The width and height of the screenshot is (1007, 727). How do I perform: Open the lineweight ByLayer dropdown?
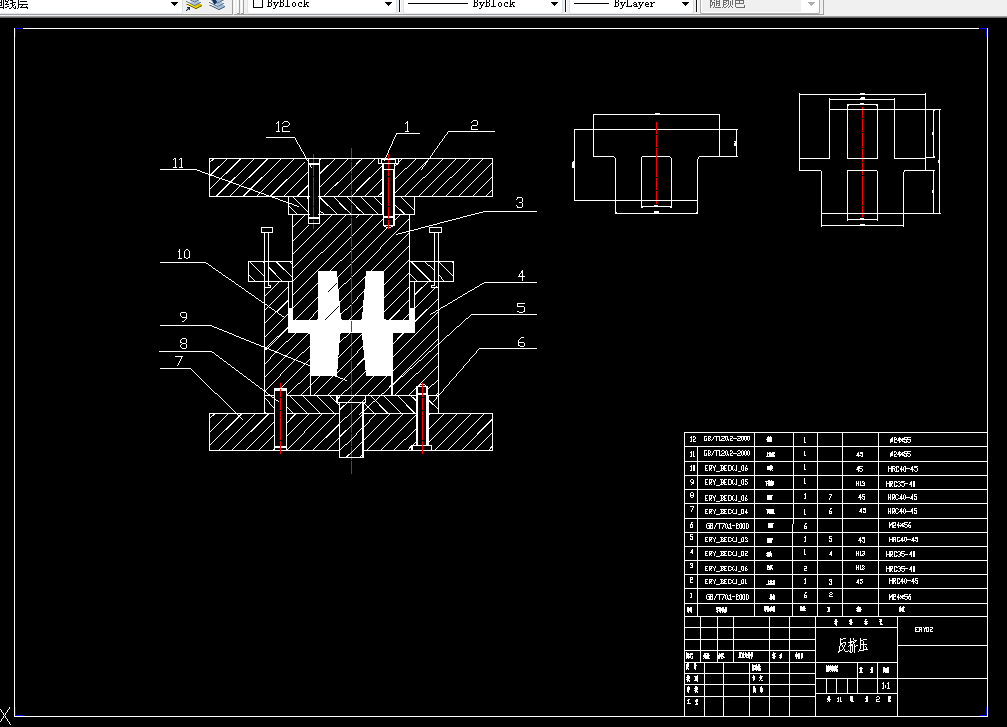tap(685, 4)
